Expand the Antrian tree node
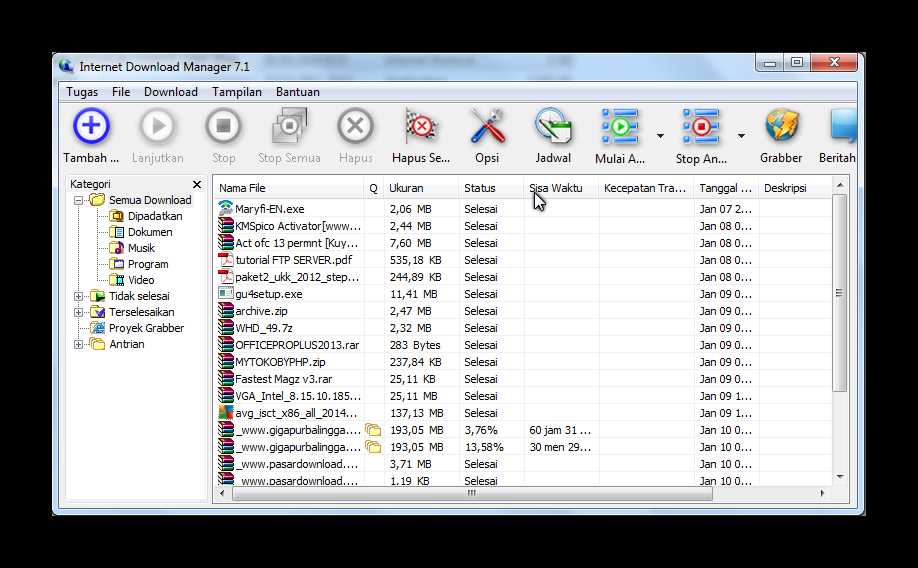 click(78, 344)
